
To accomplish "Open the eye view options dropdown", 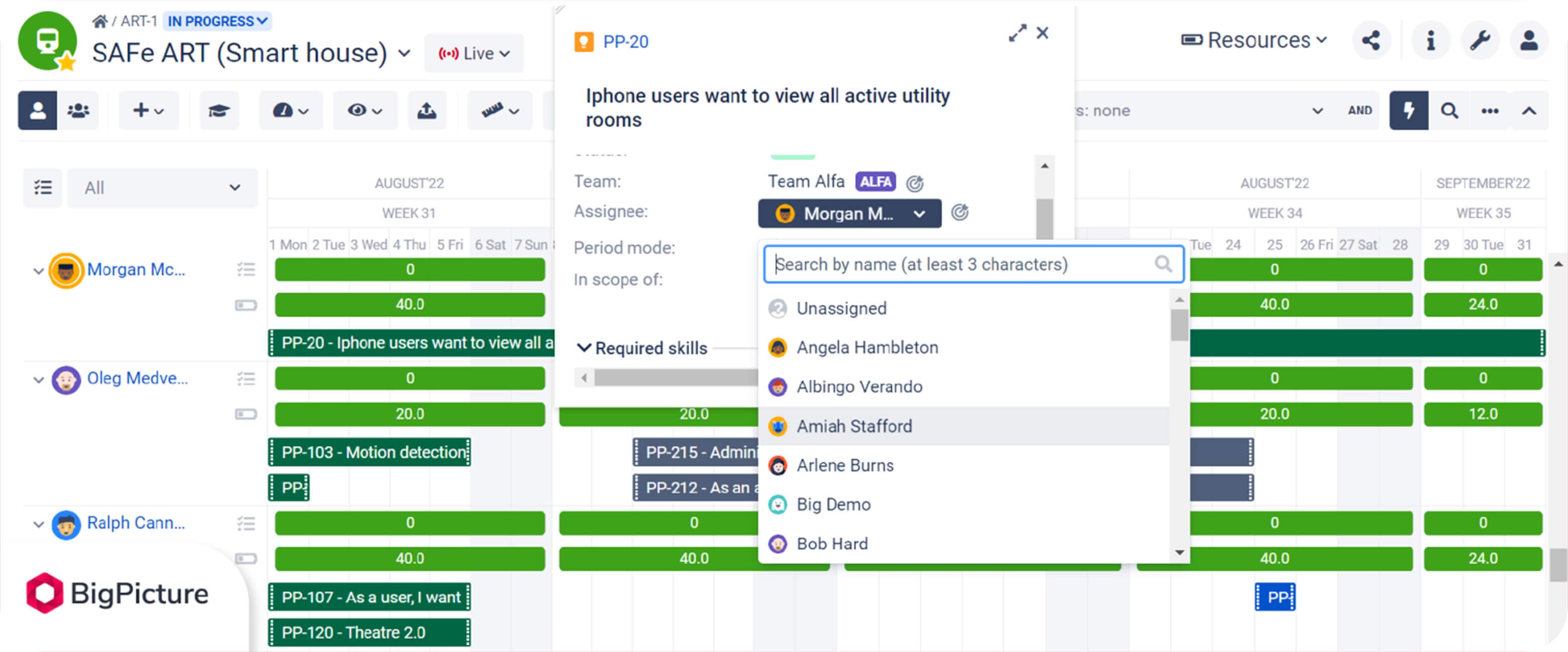I will (x=364, y=111).
